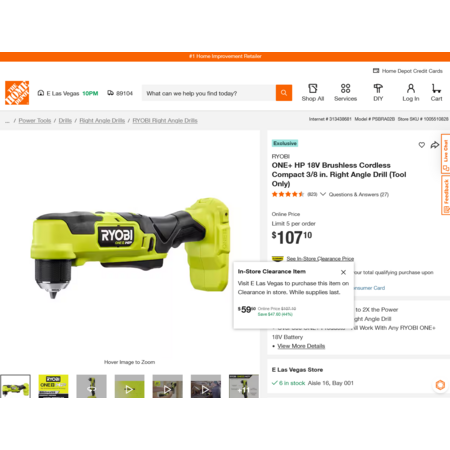Share the product with the arrow icon

tap(435, 145)
